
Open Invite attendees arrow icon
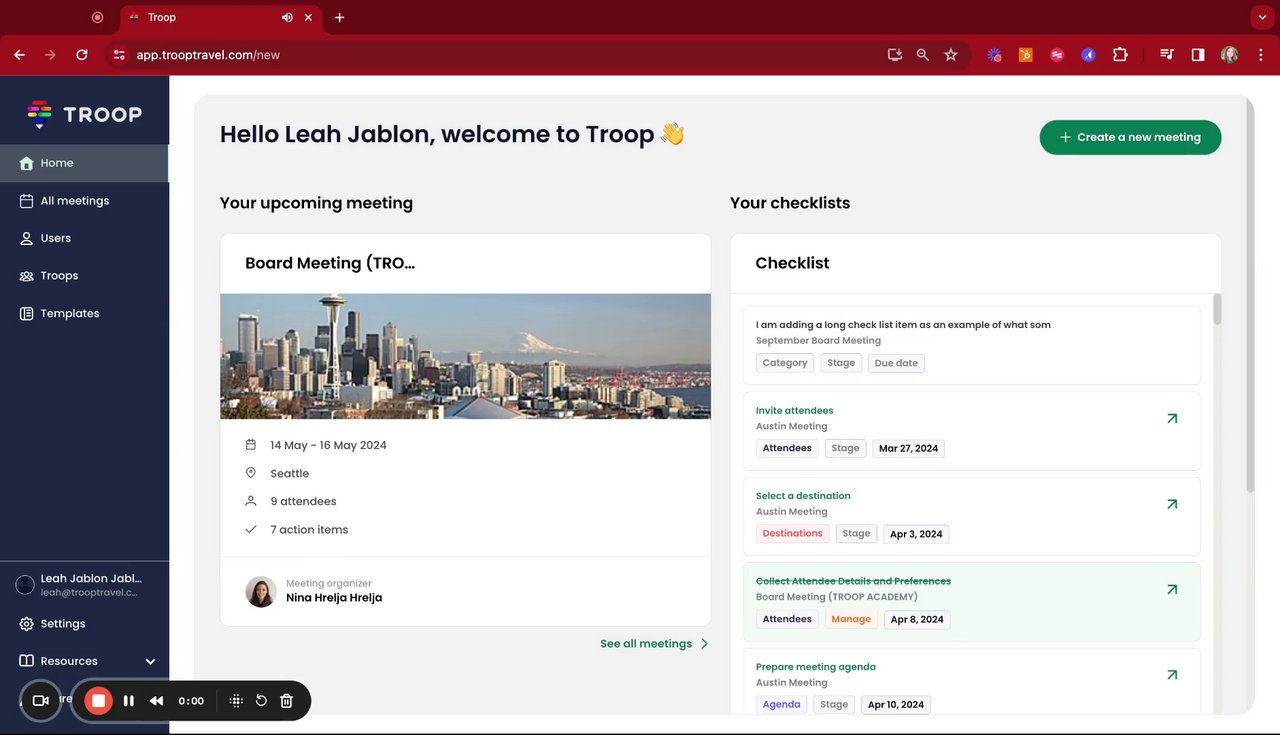click(x=1172, y=419)
